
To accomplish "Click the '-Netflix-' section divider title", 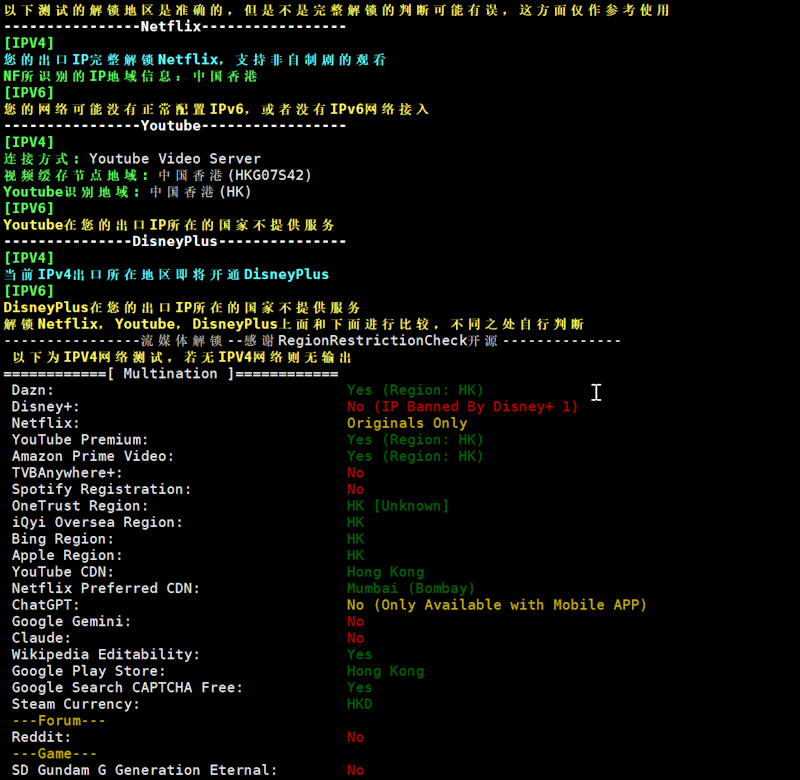I will (171, 27).
